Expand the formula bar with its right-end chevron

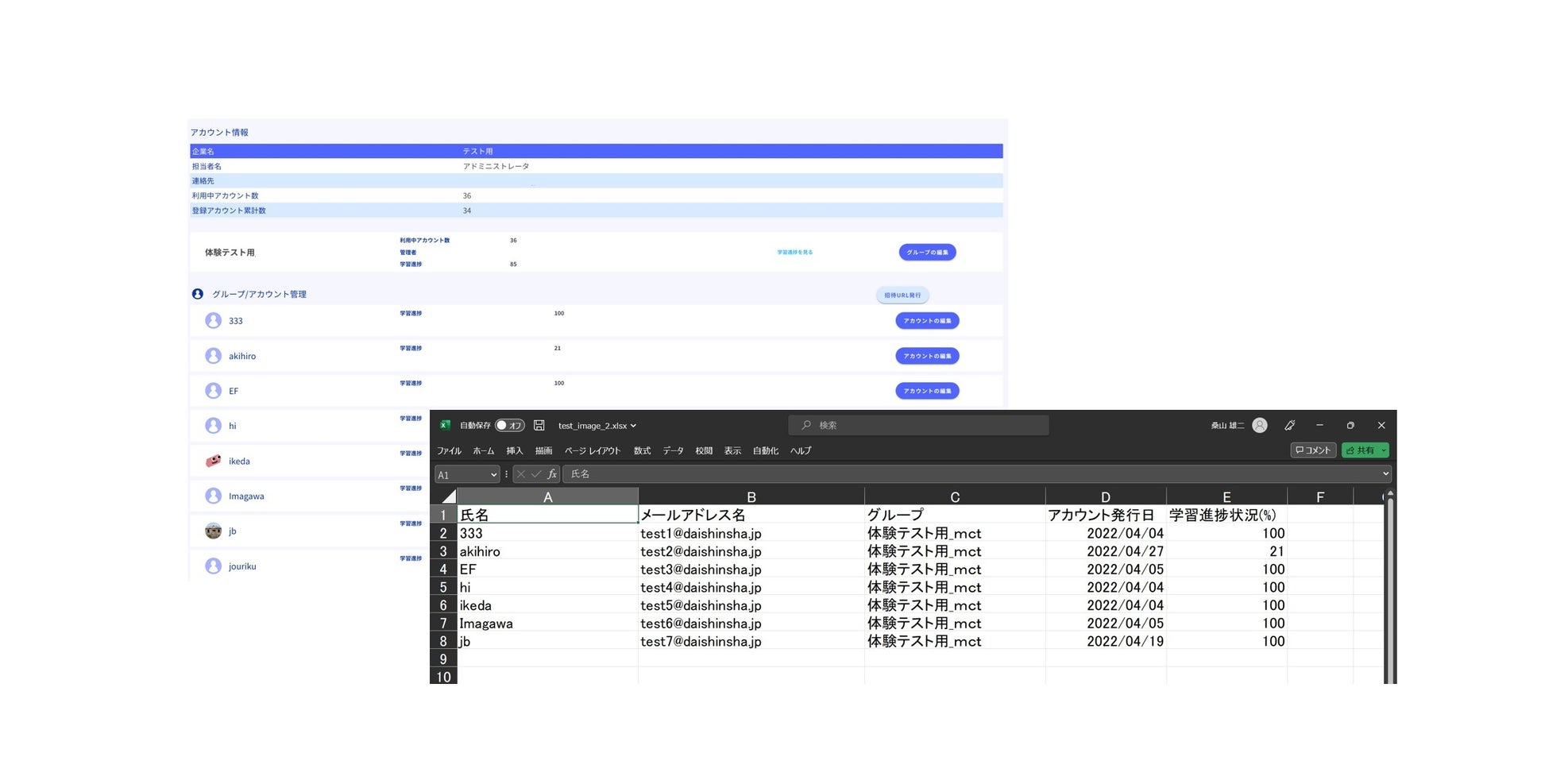coord(1385,474)
